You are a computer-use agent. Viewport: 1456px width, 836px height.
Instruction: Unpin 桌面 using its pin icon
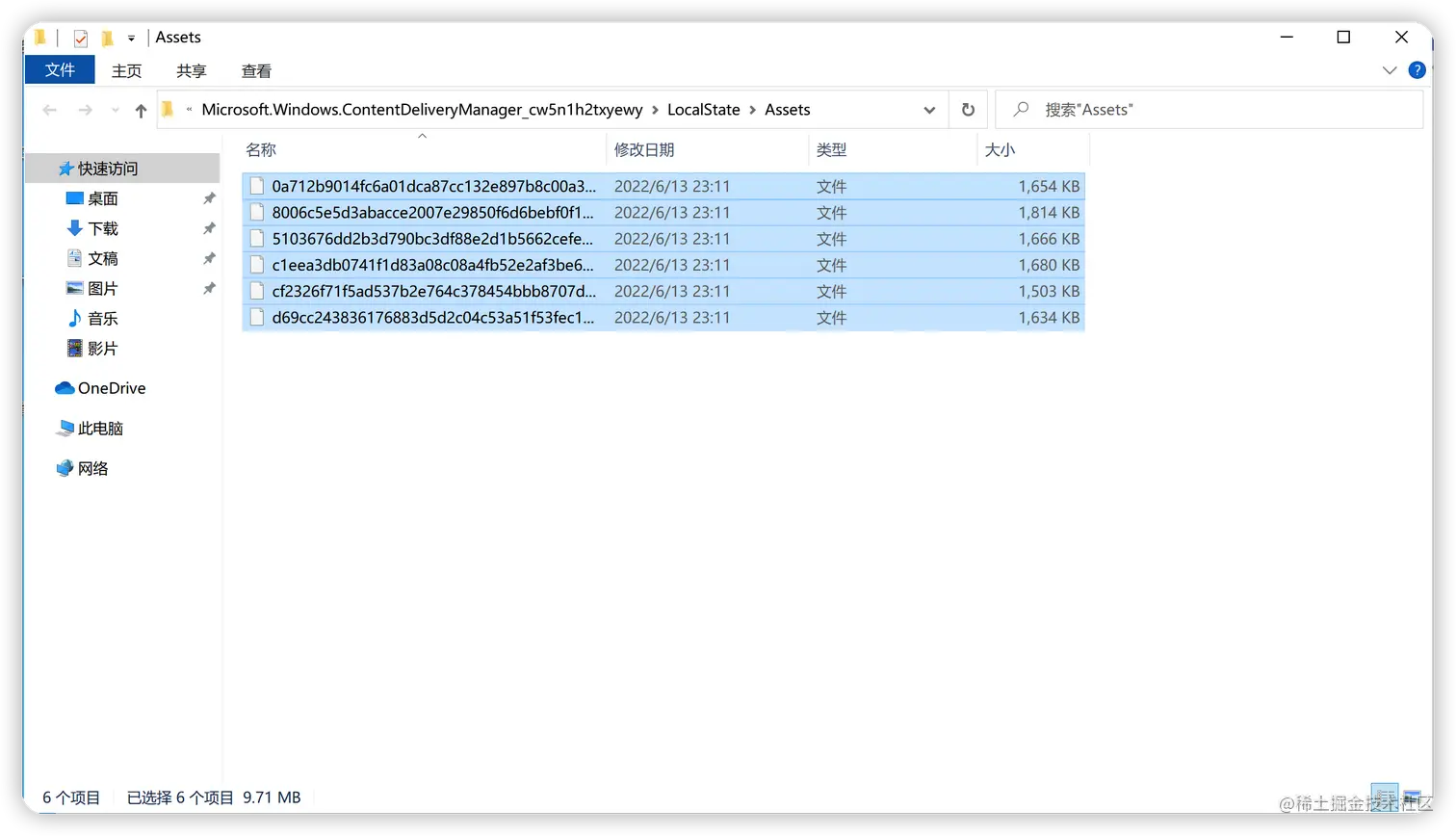click(x=209, y=198)
